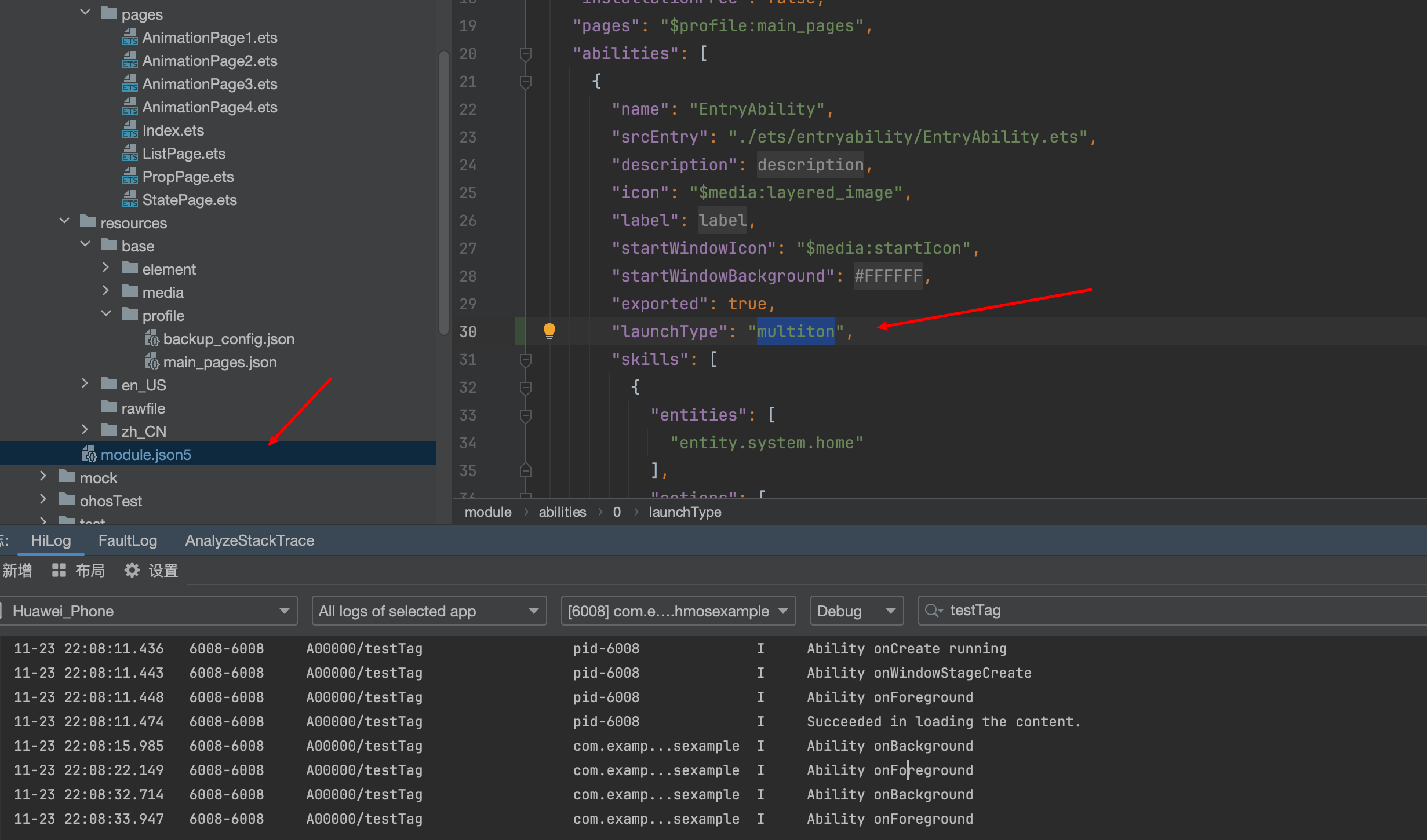Click the AnimationPage4.ets file icon
Viewport: 1427px width, 840px height.
130,107
